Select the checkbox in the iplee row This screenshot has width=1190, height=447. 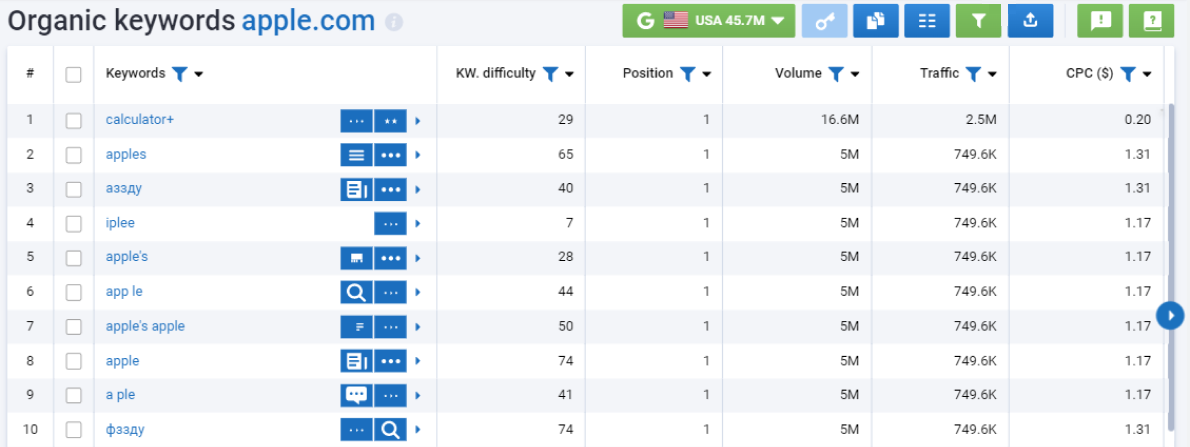[x=74, y=224]
